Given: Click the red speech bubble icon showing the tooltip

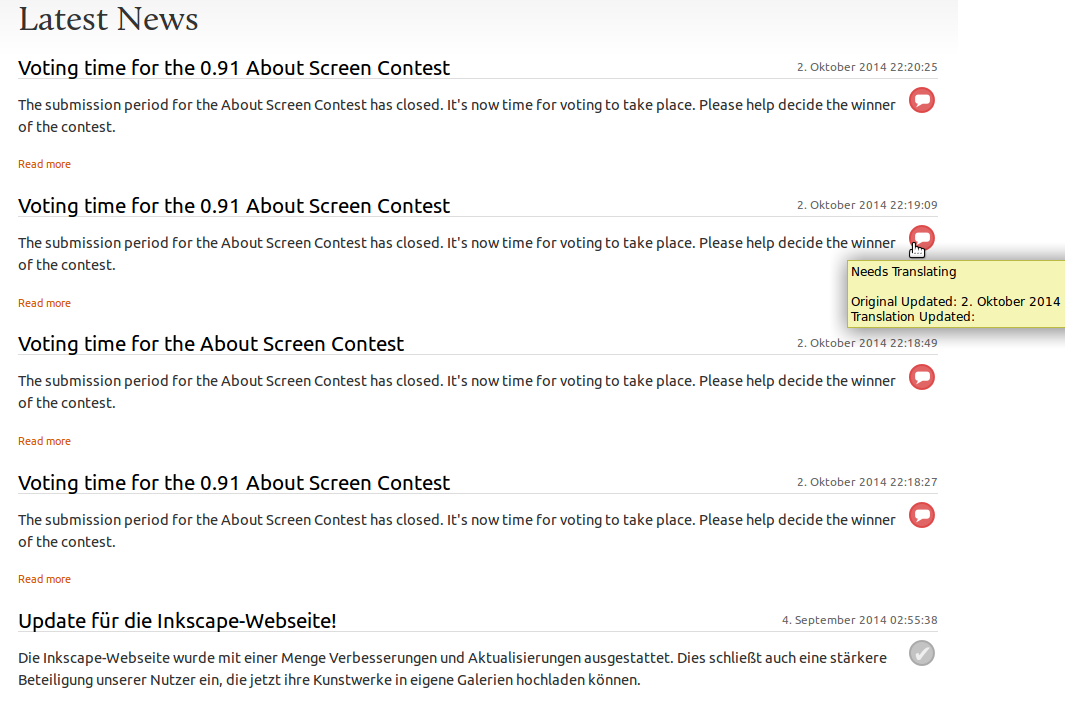Looking at the screenshot, I should click(922, 238).
